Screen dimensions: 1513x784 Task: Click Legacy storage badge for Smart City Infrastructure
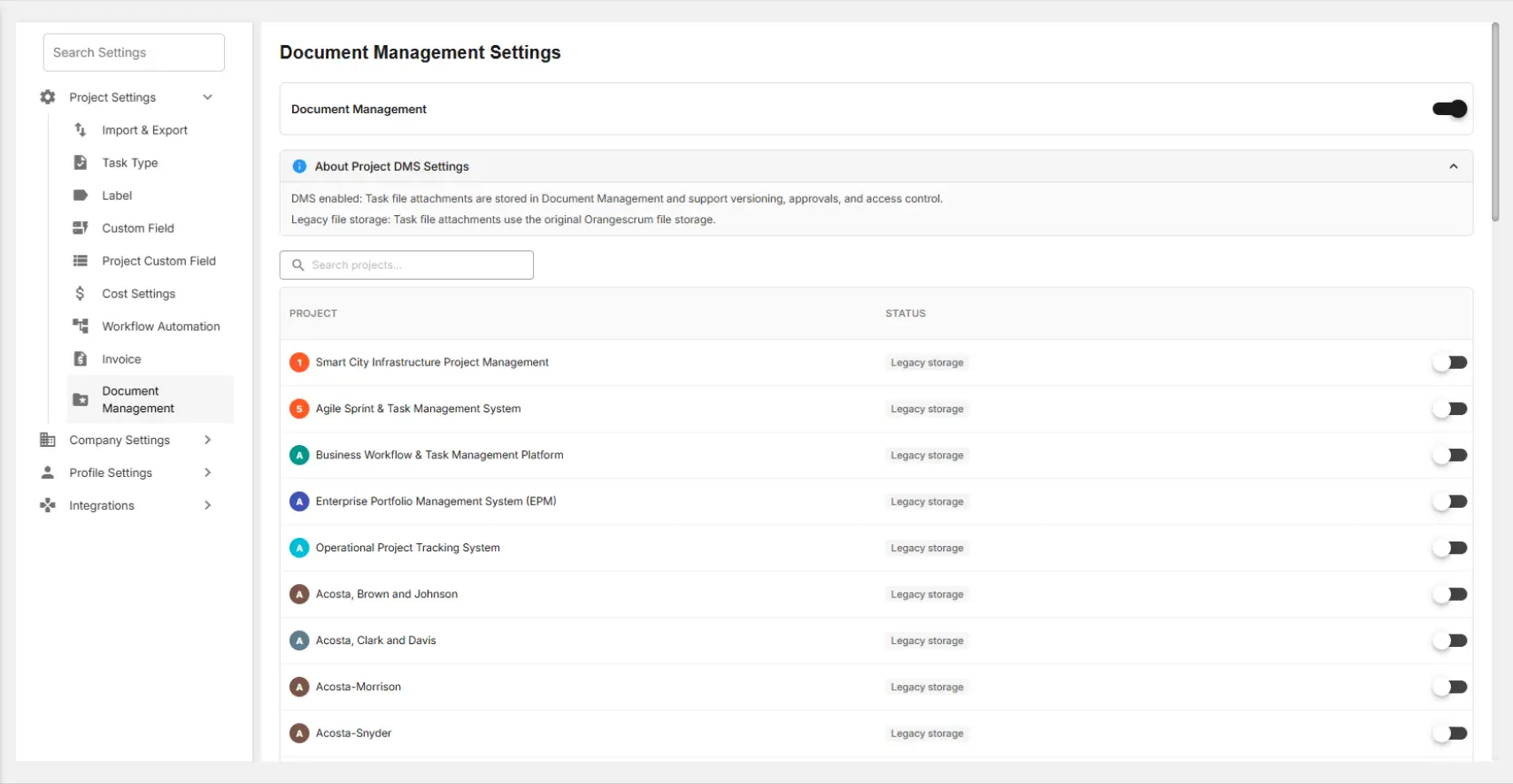click(927, 363)
